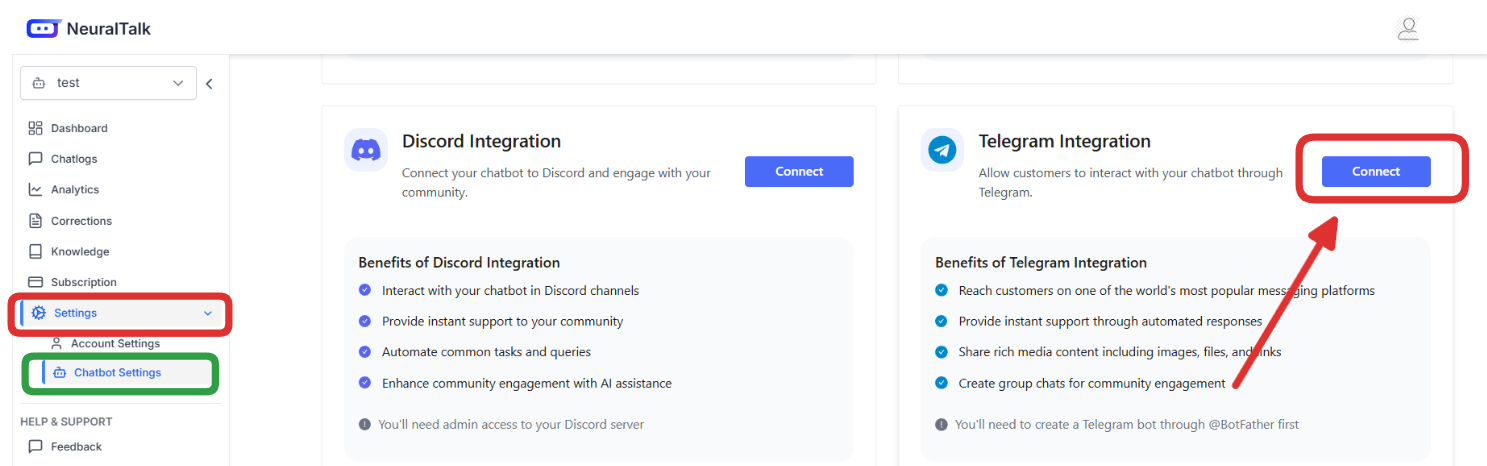The image size is (1487, 466).
Task: Click Benefits of Discord Integration title
Action: coord(459,263)
